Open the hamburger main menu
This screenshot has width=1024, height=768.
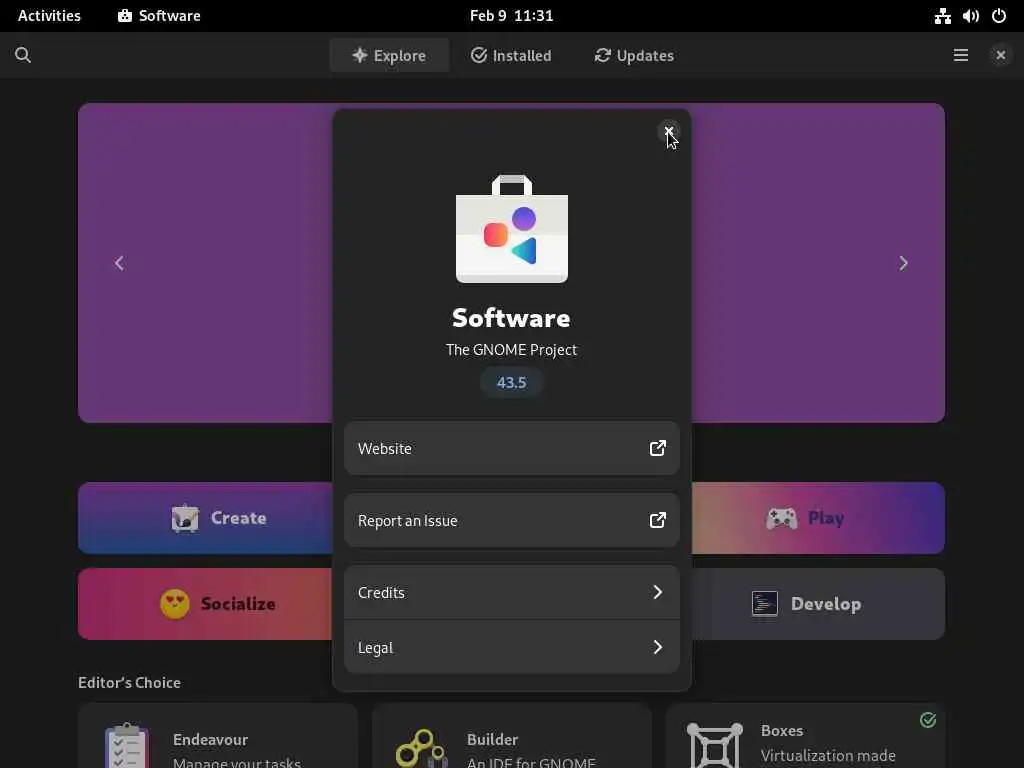click(961, 56)
